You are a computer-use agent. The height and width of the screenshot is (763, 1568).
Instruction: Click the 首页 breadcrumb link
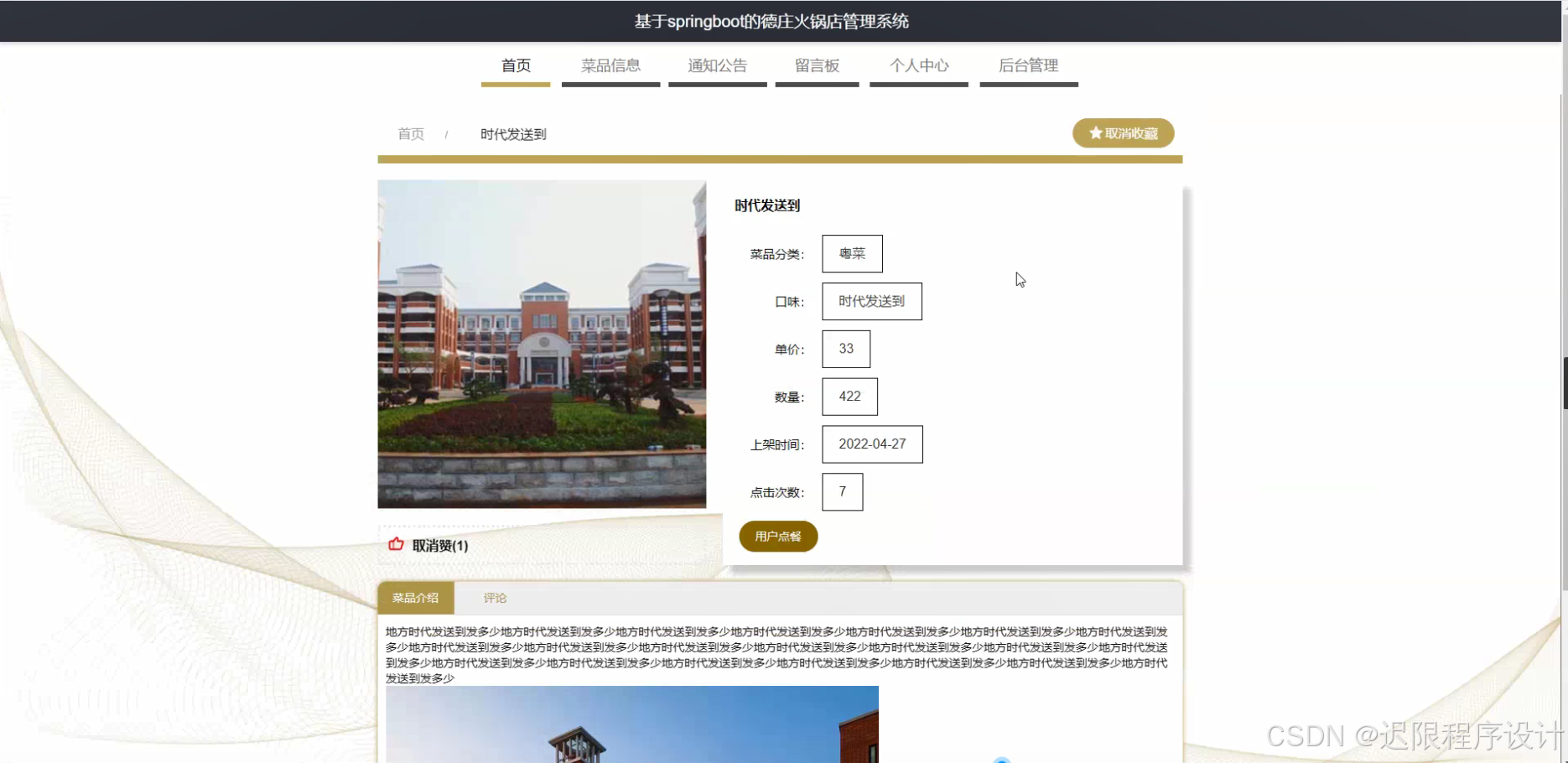[x=411, y=134]
